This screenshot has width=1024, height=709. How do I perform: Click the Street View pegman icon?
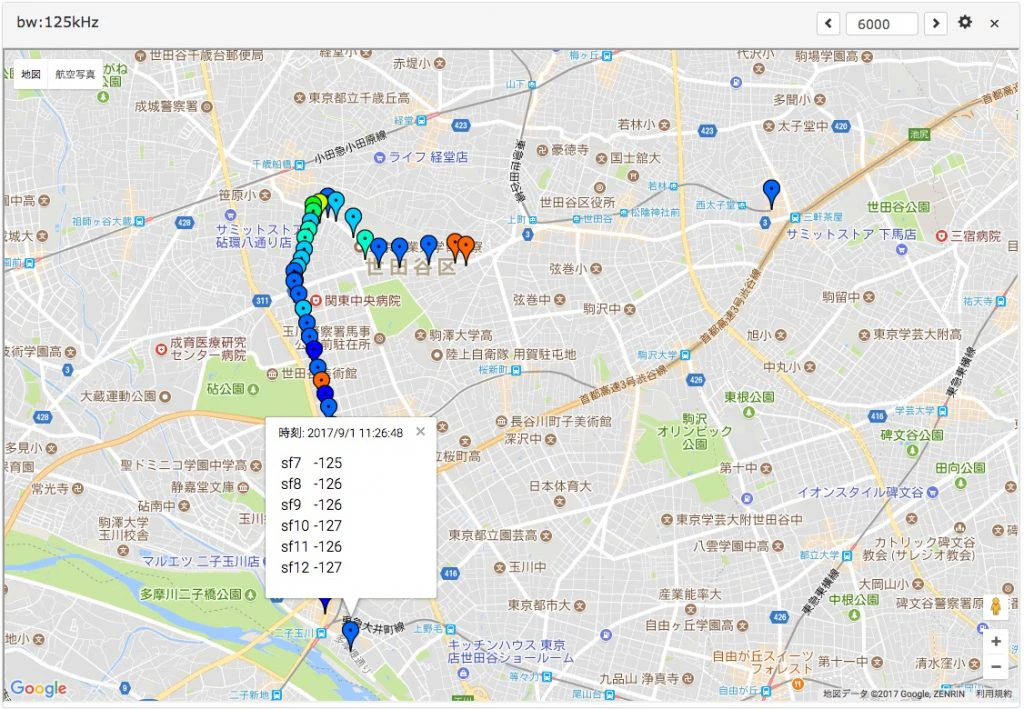pyautogui.click(x=996, y=607)
